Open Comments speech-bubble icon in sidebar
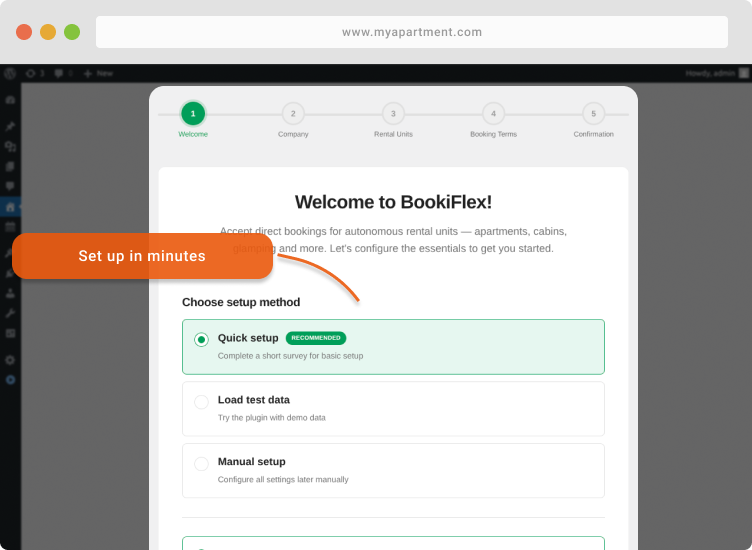This screenshot has width=752, height=550. tap(10, 186)
